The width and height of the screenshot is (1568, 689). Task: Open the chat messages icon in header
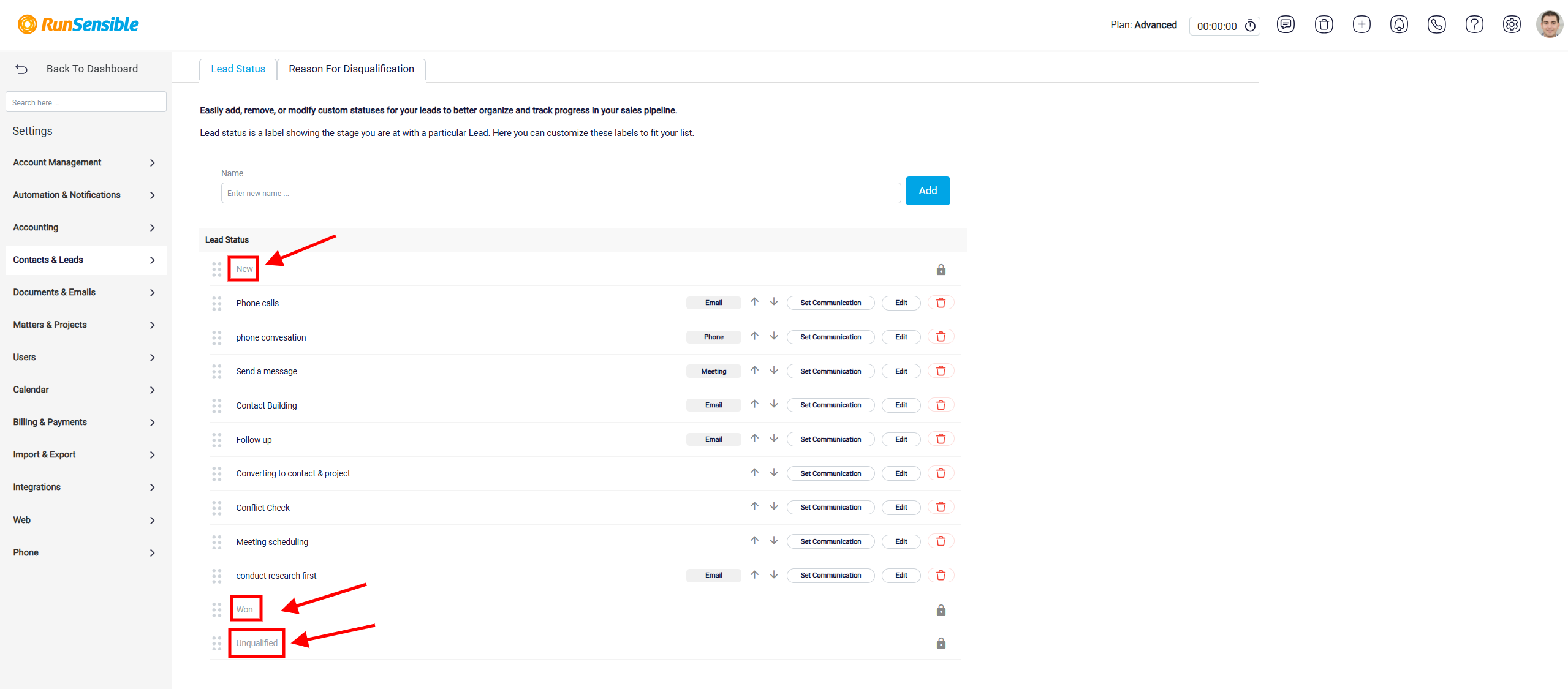pyautogui.click(x=1286, y=24)
